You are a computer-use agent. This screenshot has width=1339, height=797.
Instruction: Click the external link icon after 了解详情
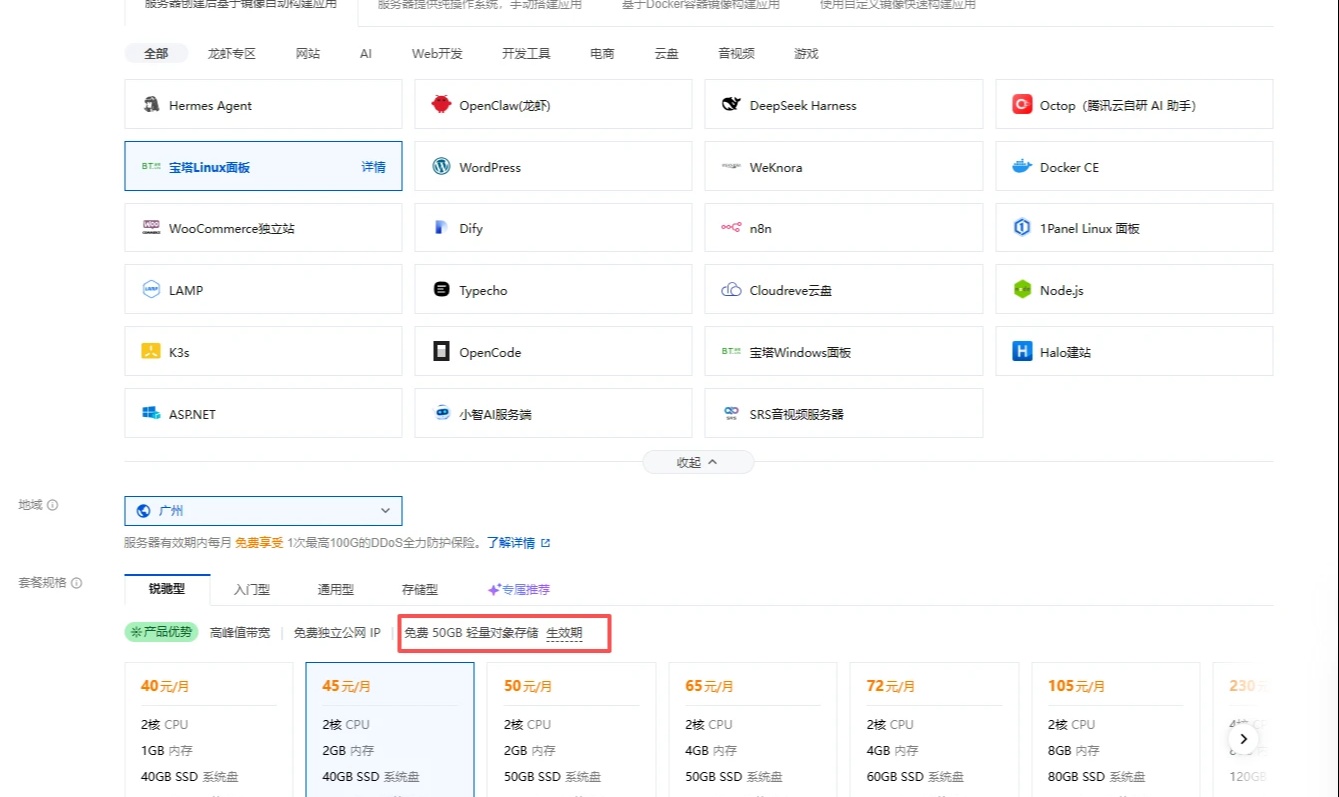545,544
